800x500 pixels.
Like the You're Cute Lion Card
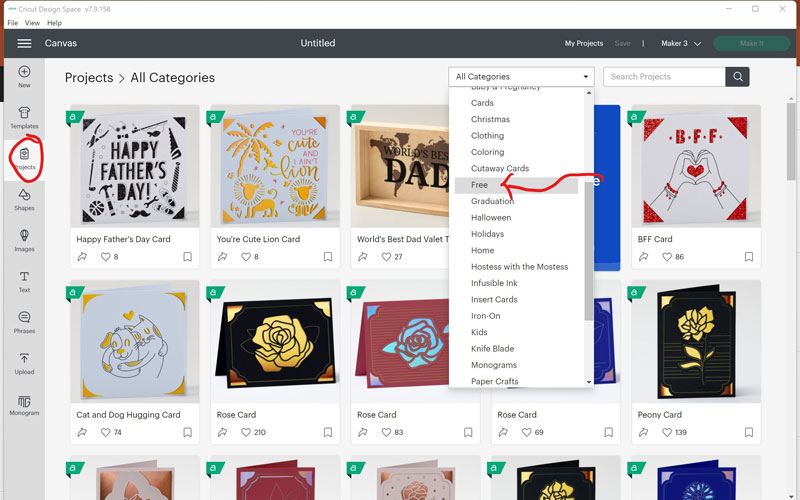click(245, 257)
